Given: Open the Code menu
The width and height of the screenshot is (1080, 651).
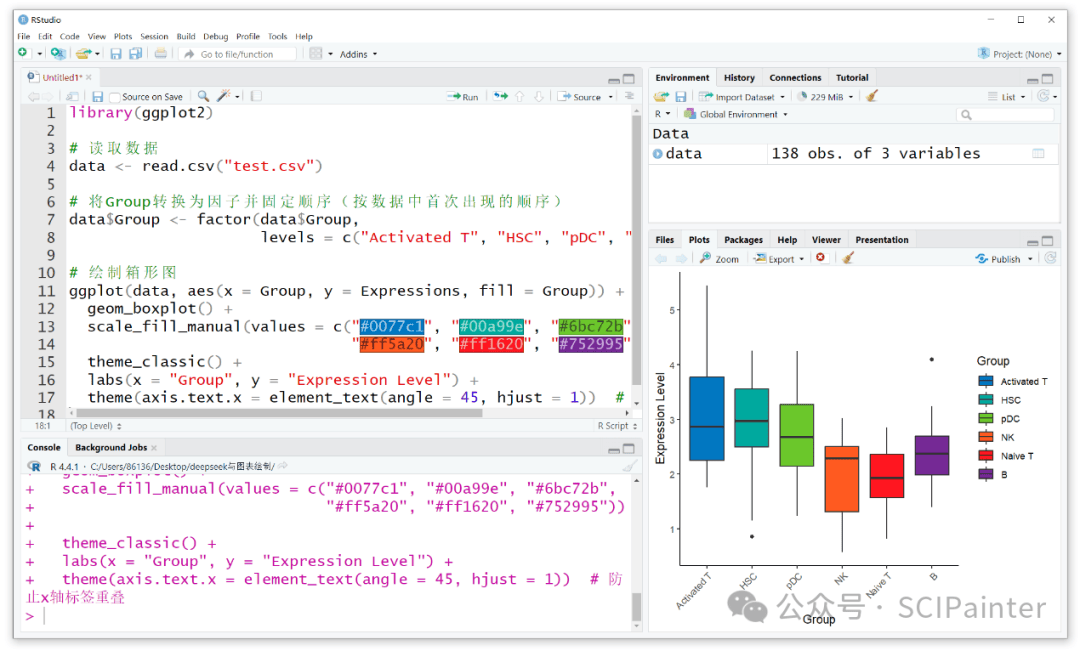Looking at the screenshot, I should click(70, 37).
